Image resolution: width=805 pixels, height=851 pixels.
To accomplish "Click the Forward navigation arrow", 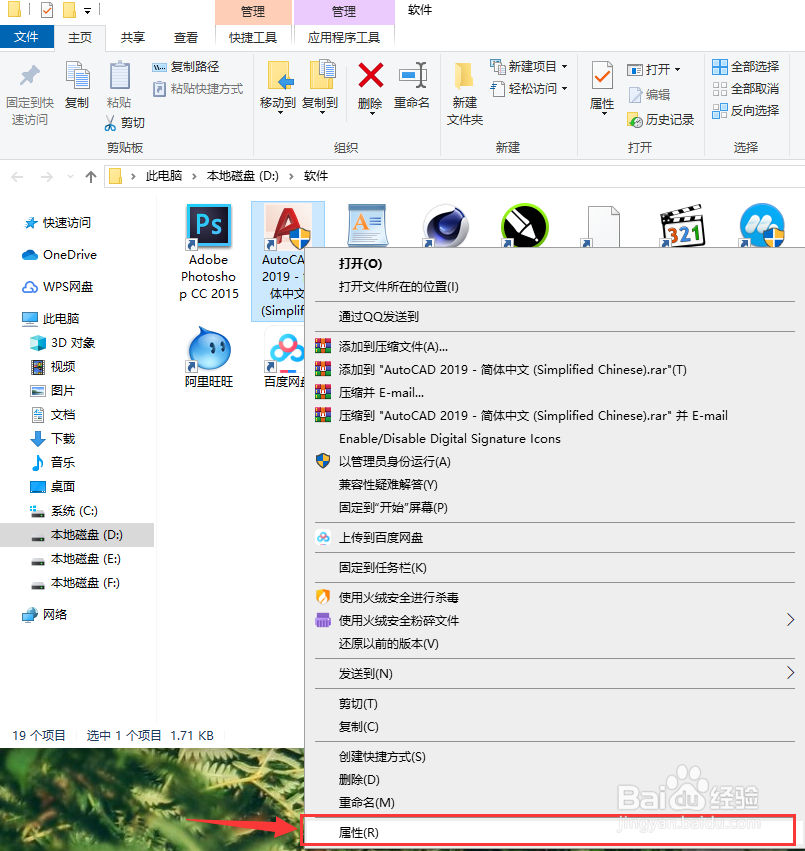I will [x=47, y=177].
